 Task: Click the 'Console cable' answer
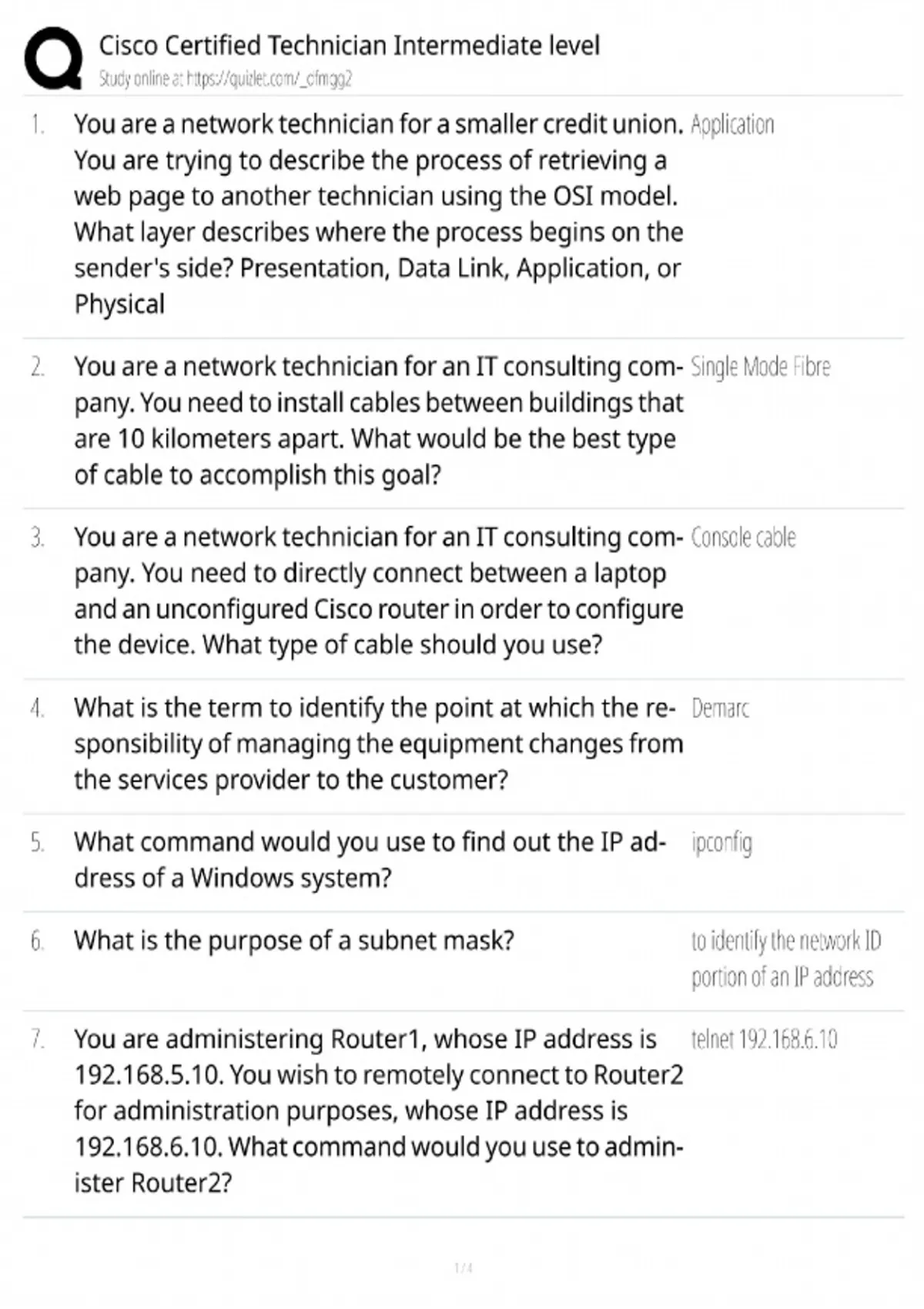point(743,537)
